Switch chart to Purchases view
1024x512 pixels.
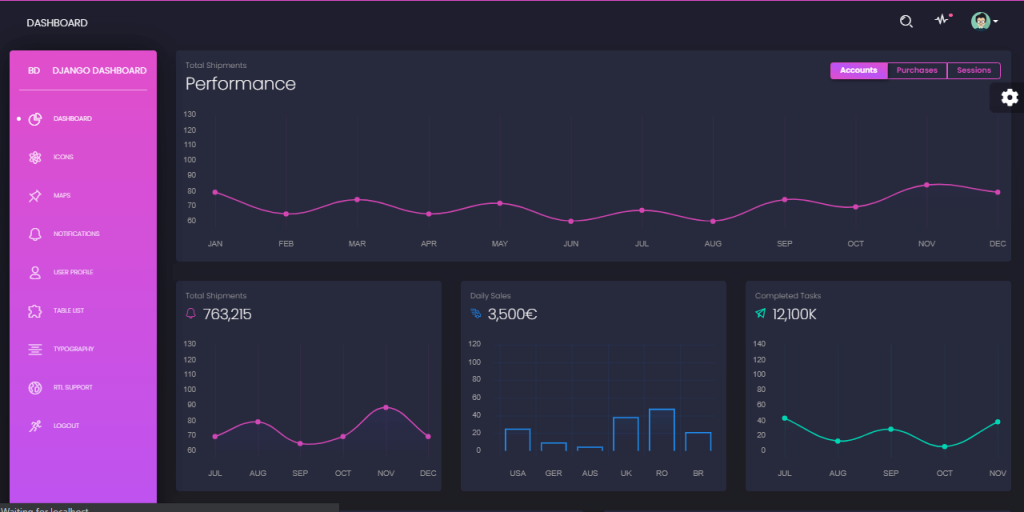(x=917, y=71)
